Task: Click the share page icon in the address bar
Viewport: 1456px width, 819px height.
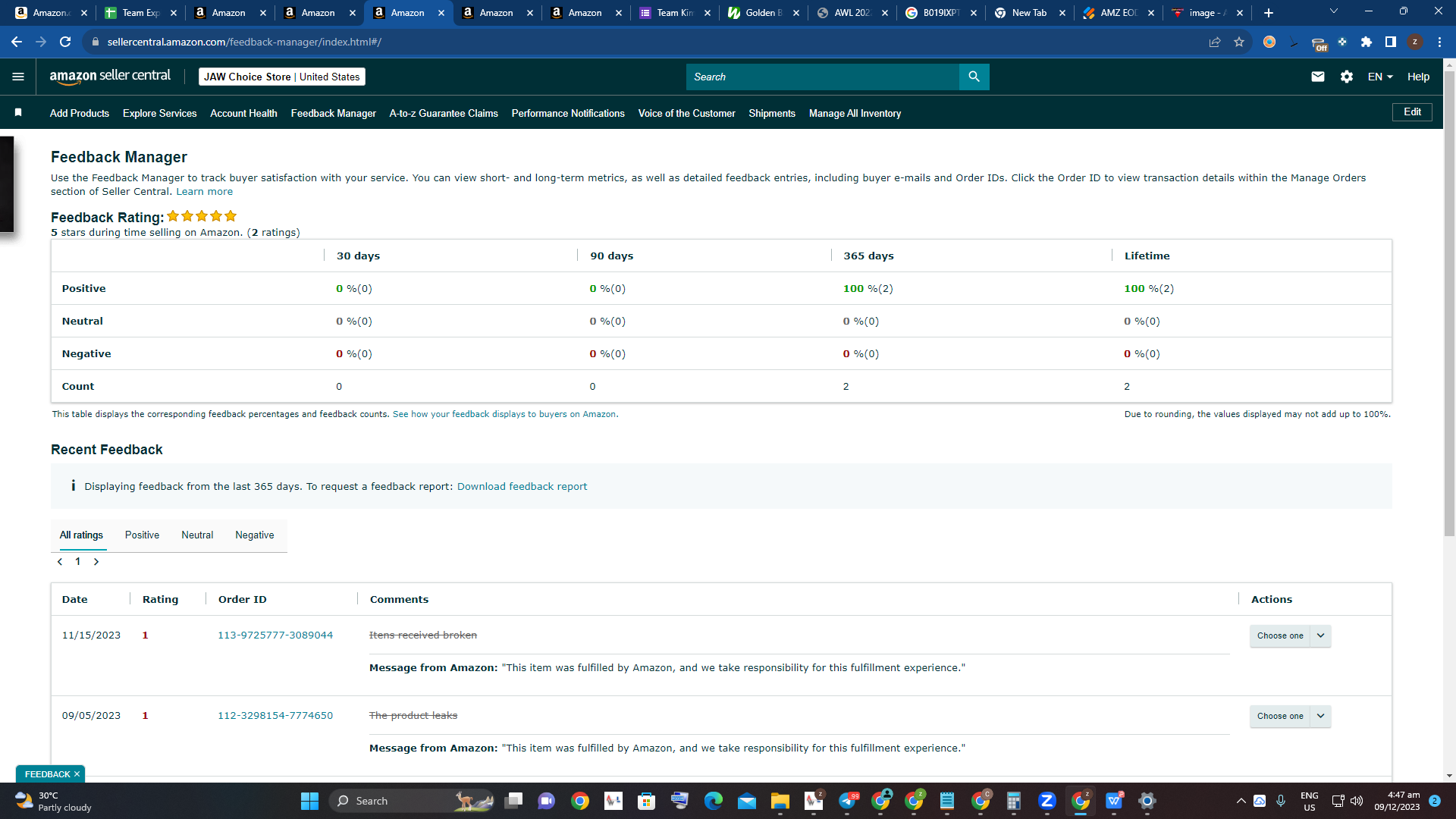Action: point(1215,42)
